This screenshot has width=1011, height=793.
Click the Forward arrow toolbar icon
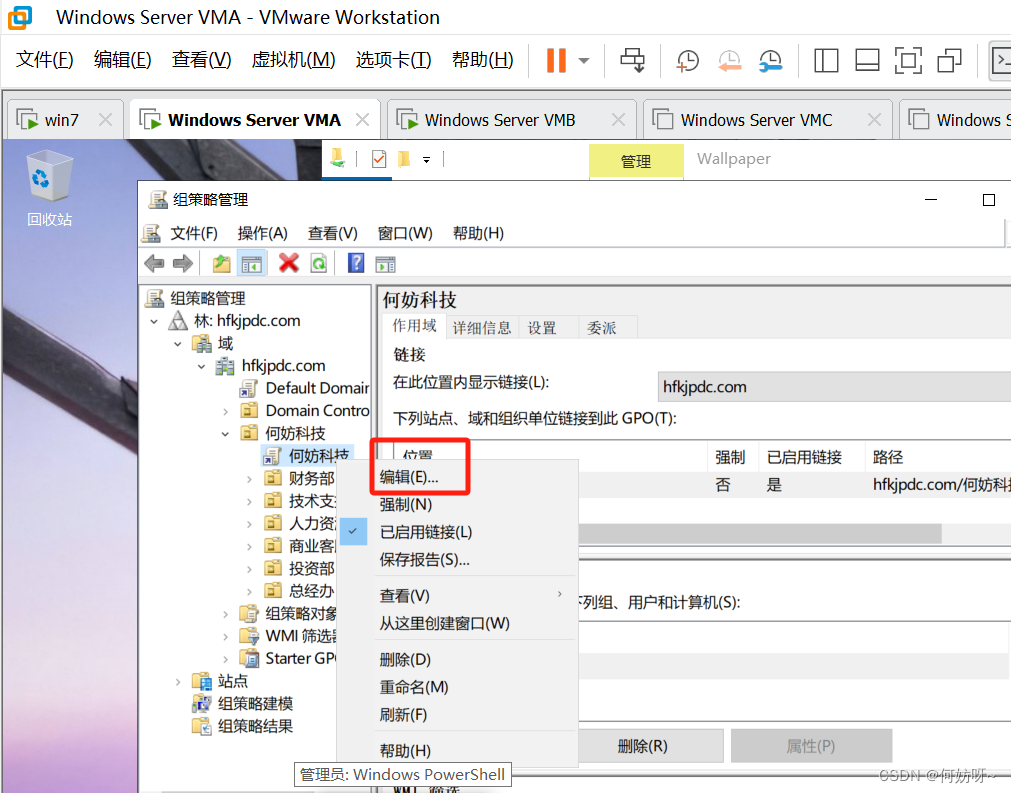(183, 263)
